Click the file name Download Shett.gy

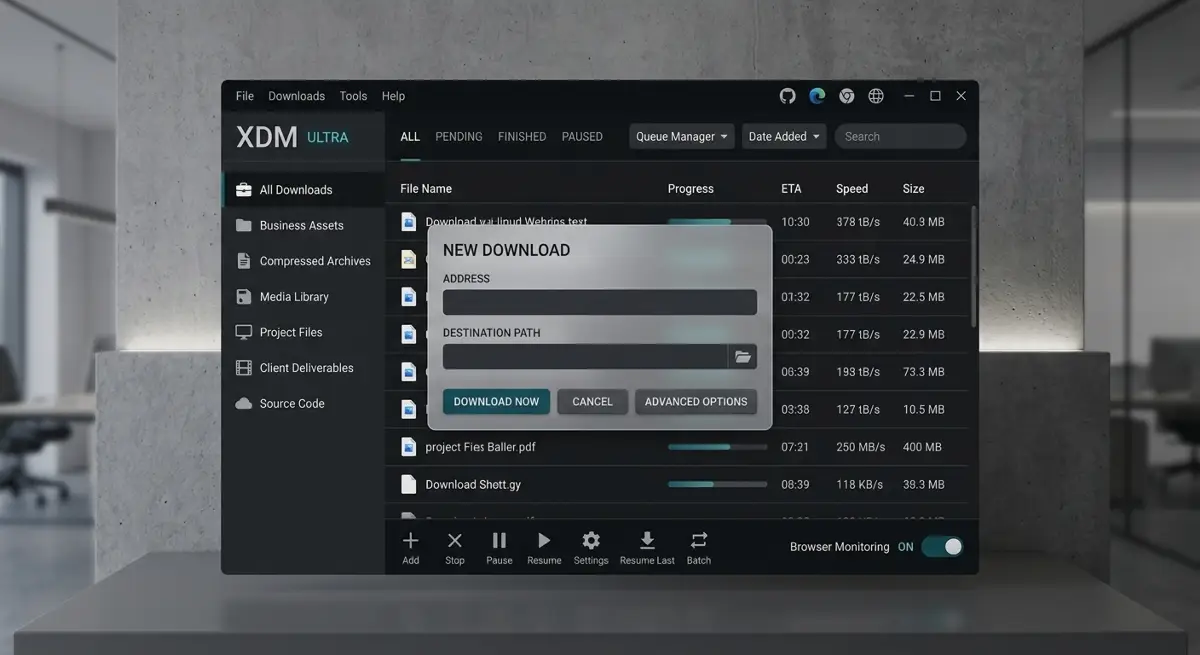(473, 484)
